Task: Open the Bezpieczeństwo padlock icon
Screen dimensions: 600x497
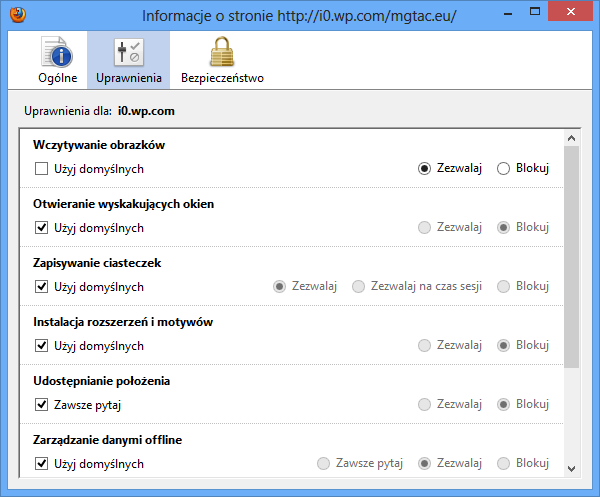Action: 222,53
